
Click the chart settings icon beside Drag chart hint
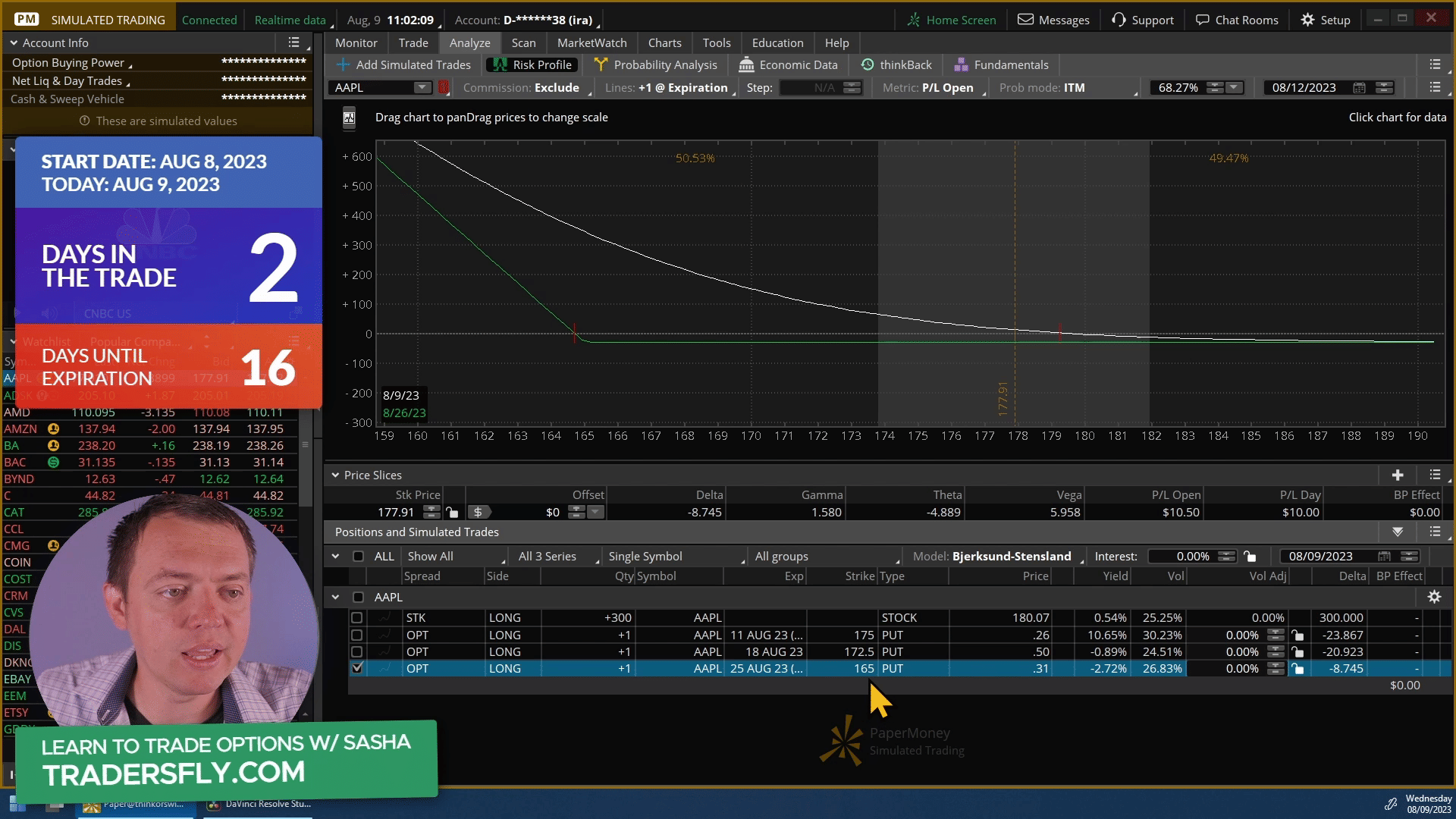(x=349, y=118)
